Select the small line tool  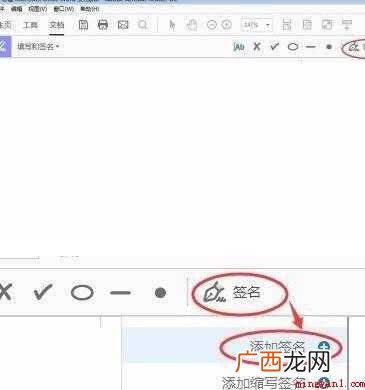coord(311,47)
